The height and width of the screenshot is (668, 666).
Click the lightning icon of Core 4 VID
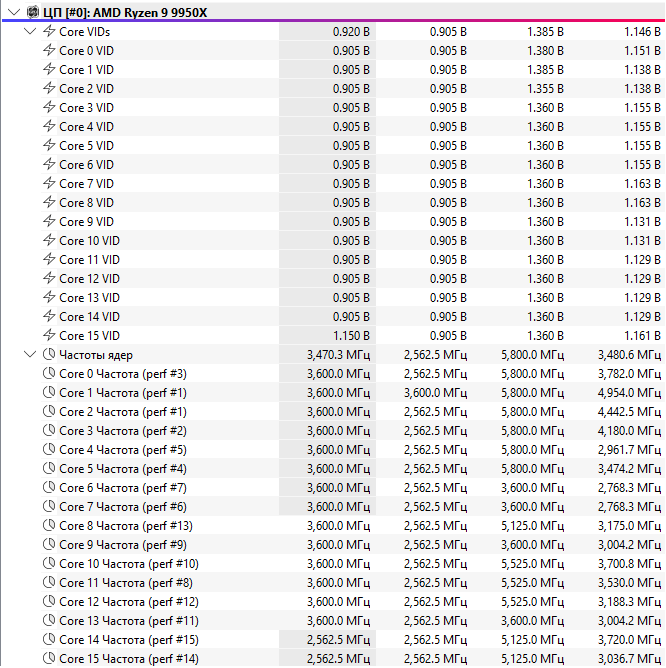[49, 126]
